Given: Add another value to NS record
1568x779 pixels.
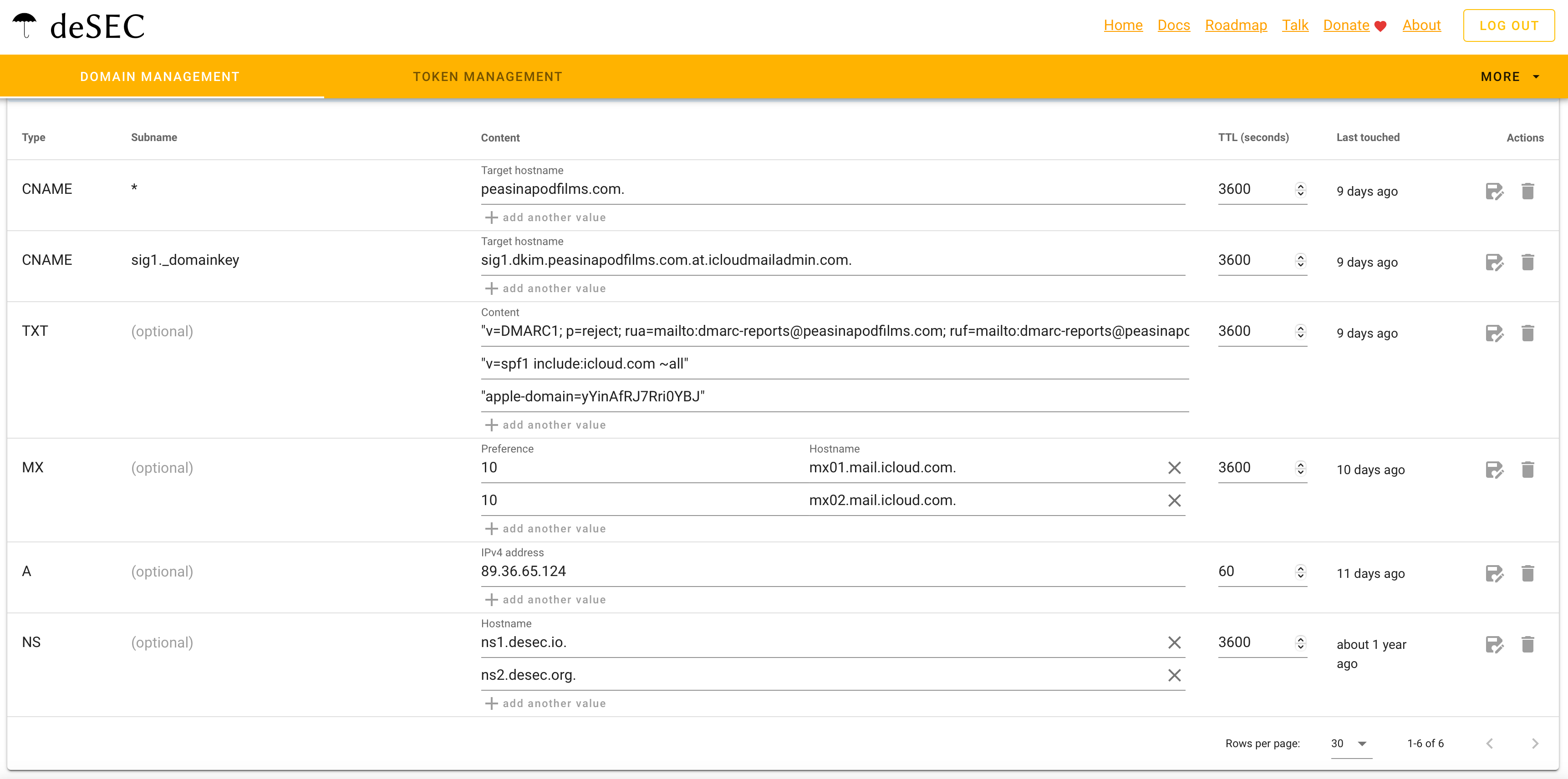Looking at the screenshot, I should [545, 703].
